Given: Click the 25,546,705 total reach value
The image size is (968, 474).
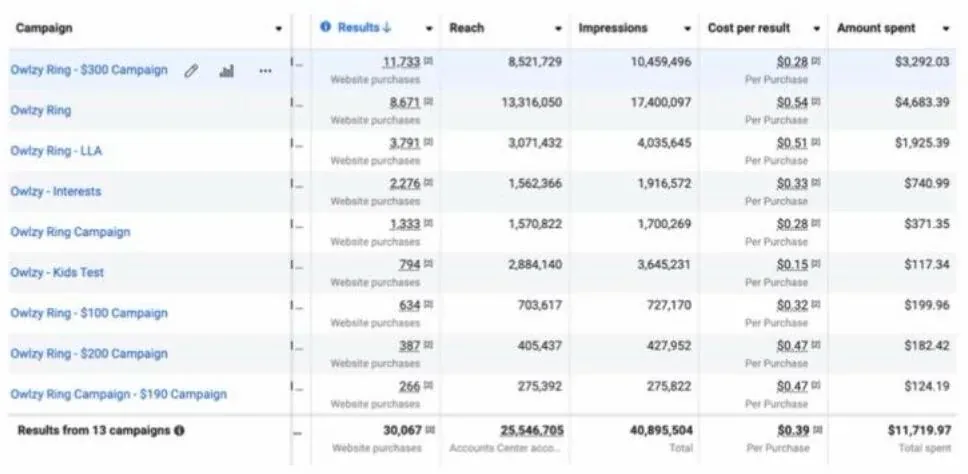Looking at the screenshot, I should click(x=532, y=430).
